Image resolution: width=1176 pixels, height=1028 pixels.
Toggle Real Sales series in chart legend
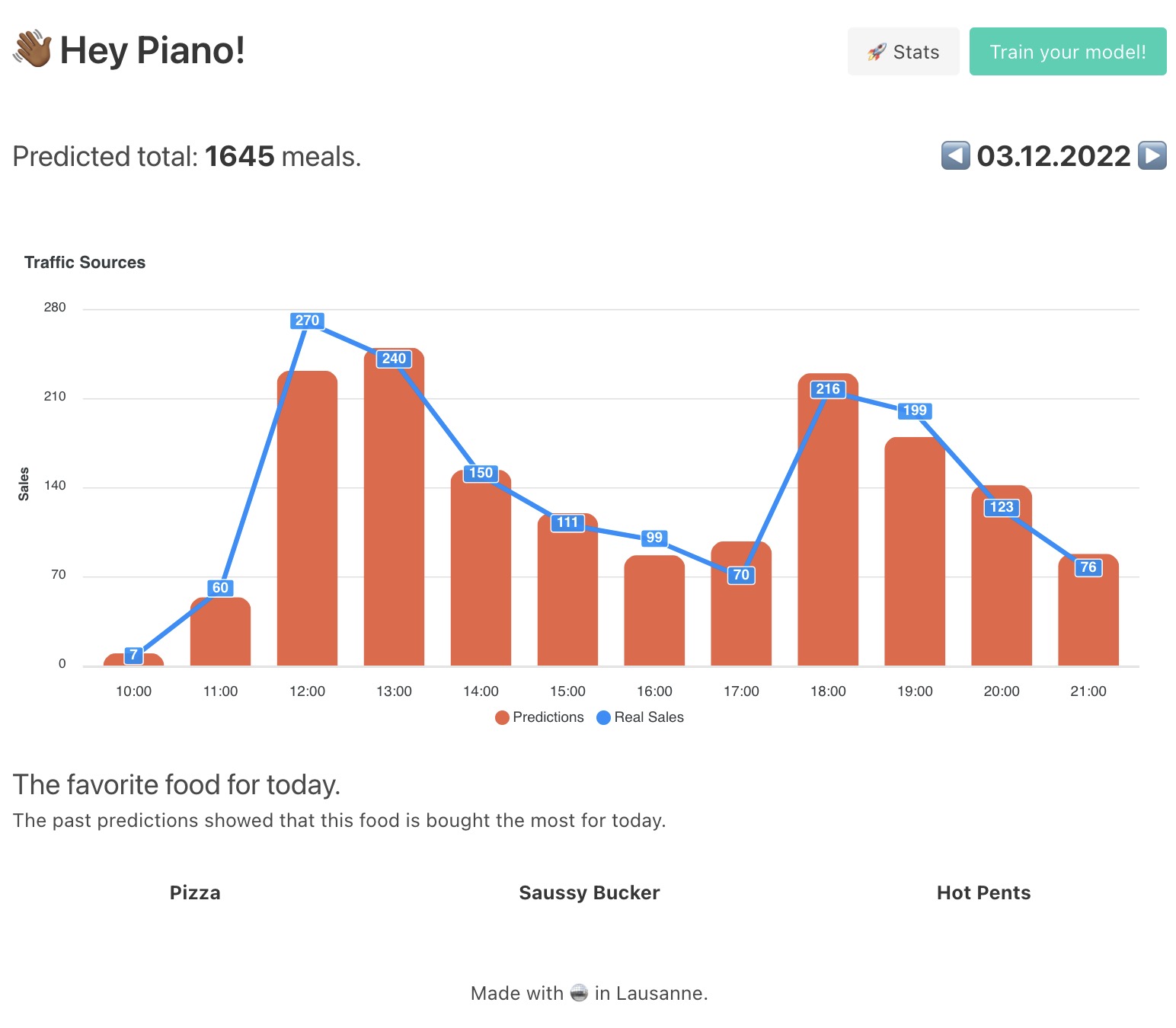tap(648, 717)
